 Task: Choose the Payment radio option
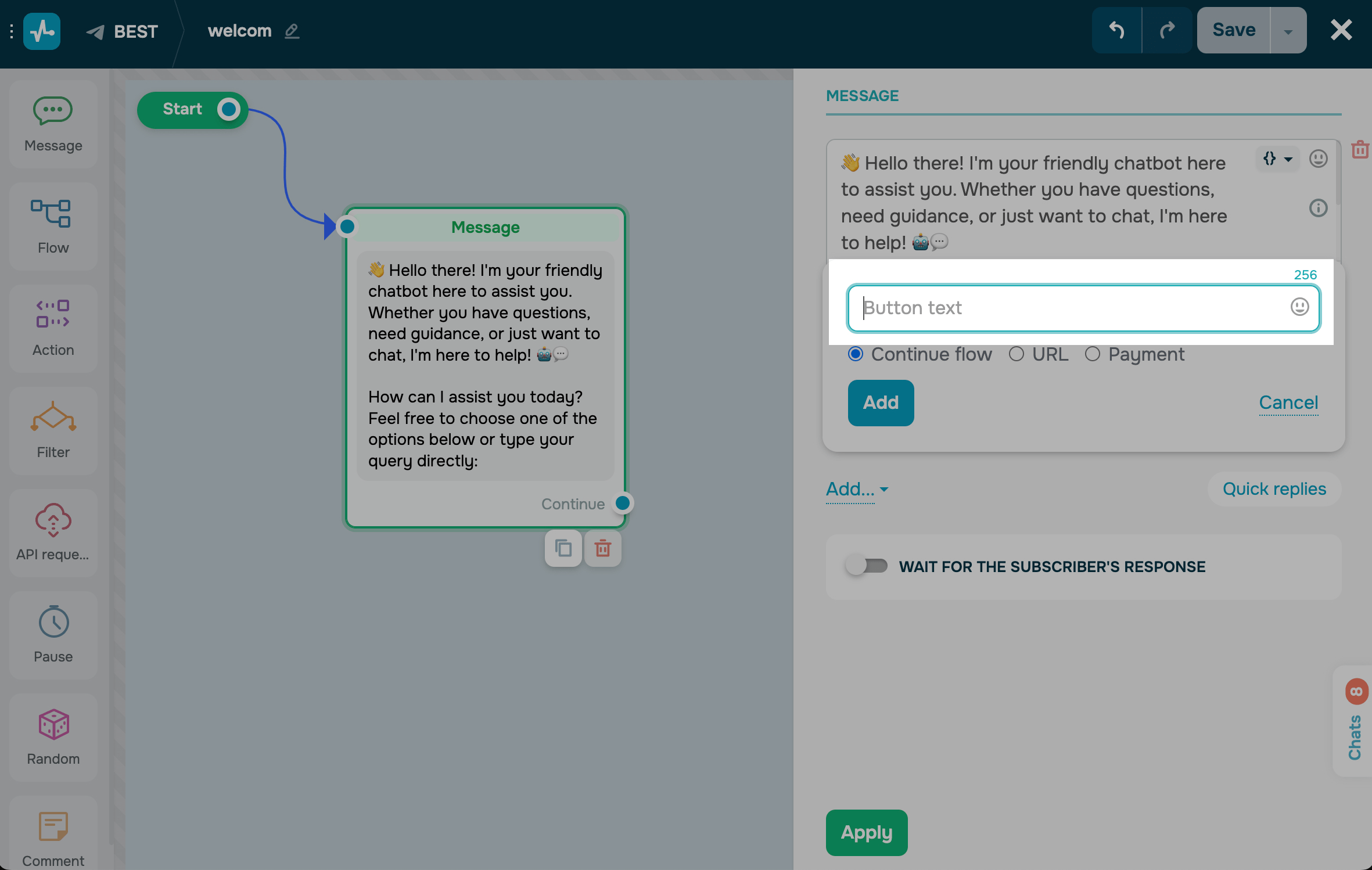point(1092,354)
